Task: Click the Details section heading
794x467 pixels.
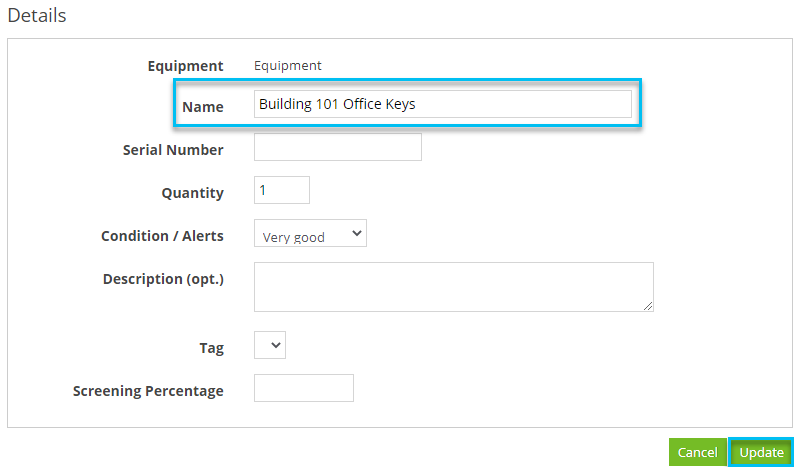Action: point(37,15)
